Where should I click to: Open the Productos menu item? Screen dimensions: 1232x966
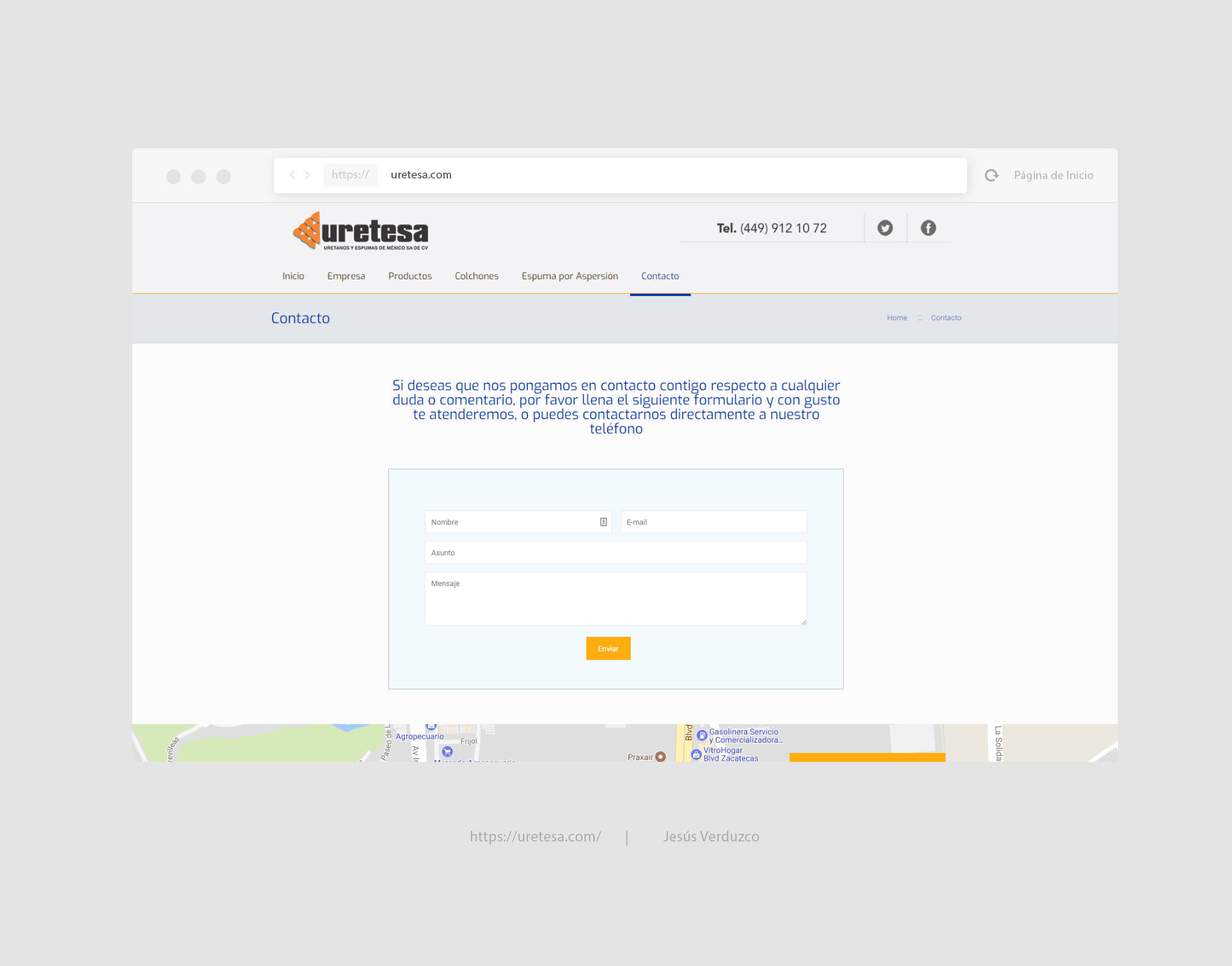(x=410, y=276)
